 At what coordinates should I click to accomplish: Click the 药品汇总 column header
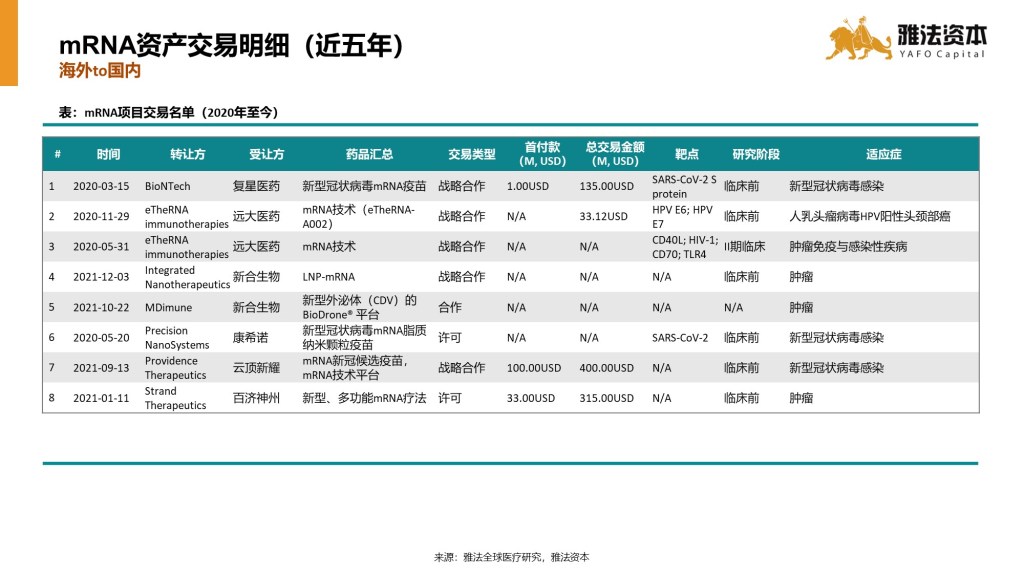point(369,154)
